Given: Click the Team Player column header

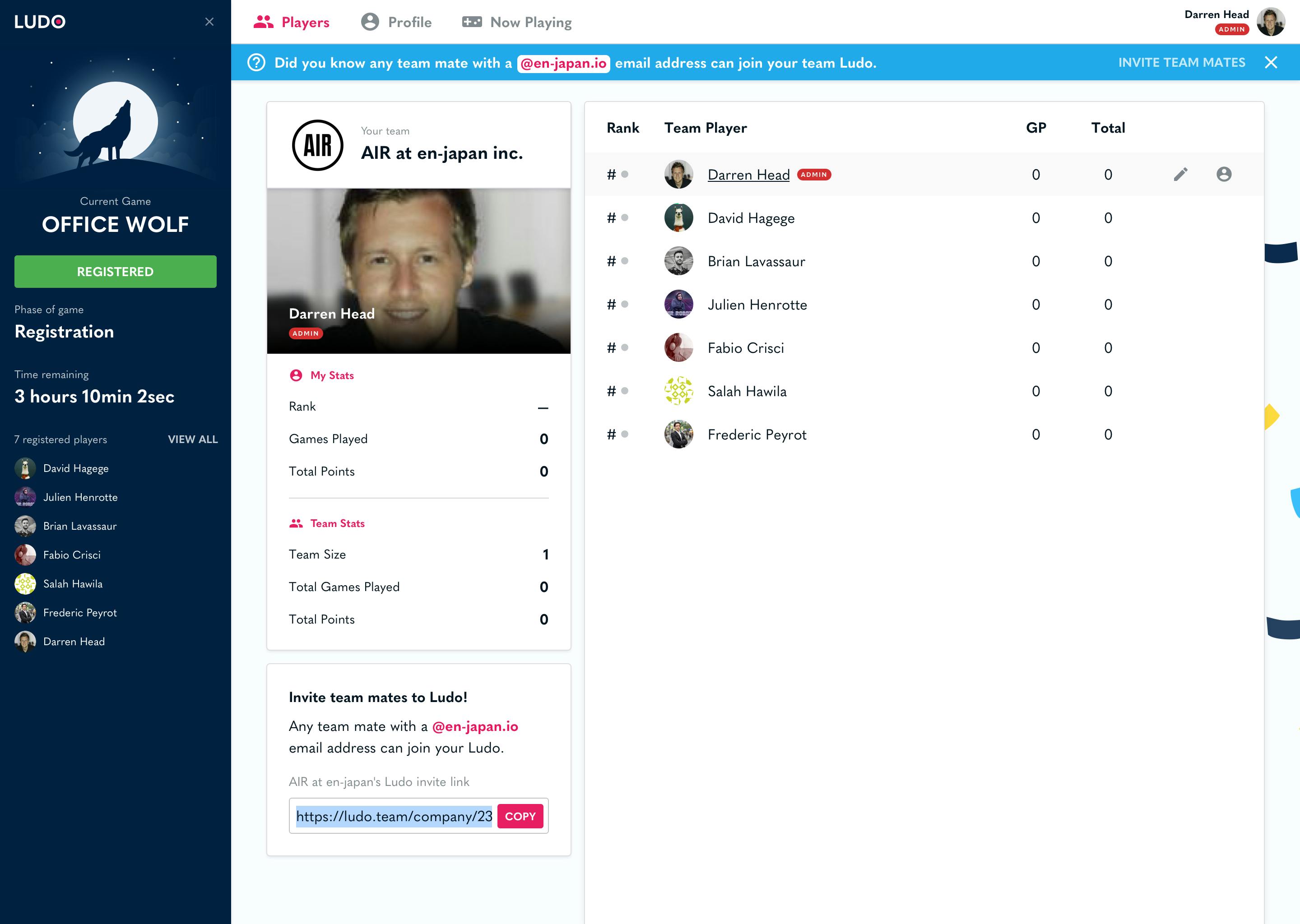Looking at the screenshot, I should (x=705, y=128).
